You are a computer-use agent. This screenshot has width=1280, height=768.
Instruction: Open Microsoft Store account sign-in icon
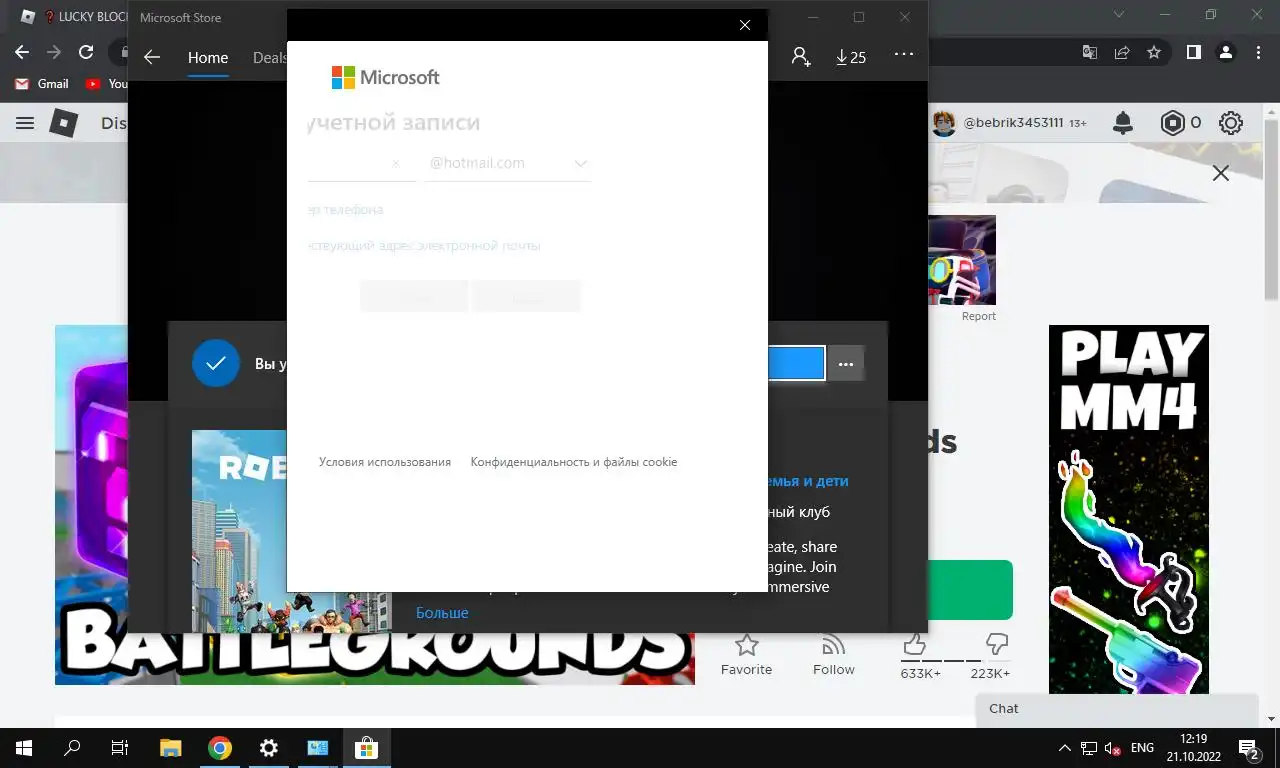tap(801, 57)
